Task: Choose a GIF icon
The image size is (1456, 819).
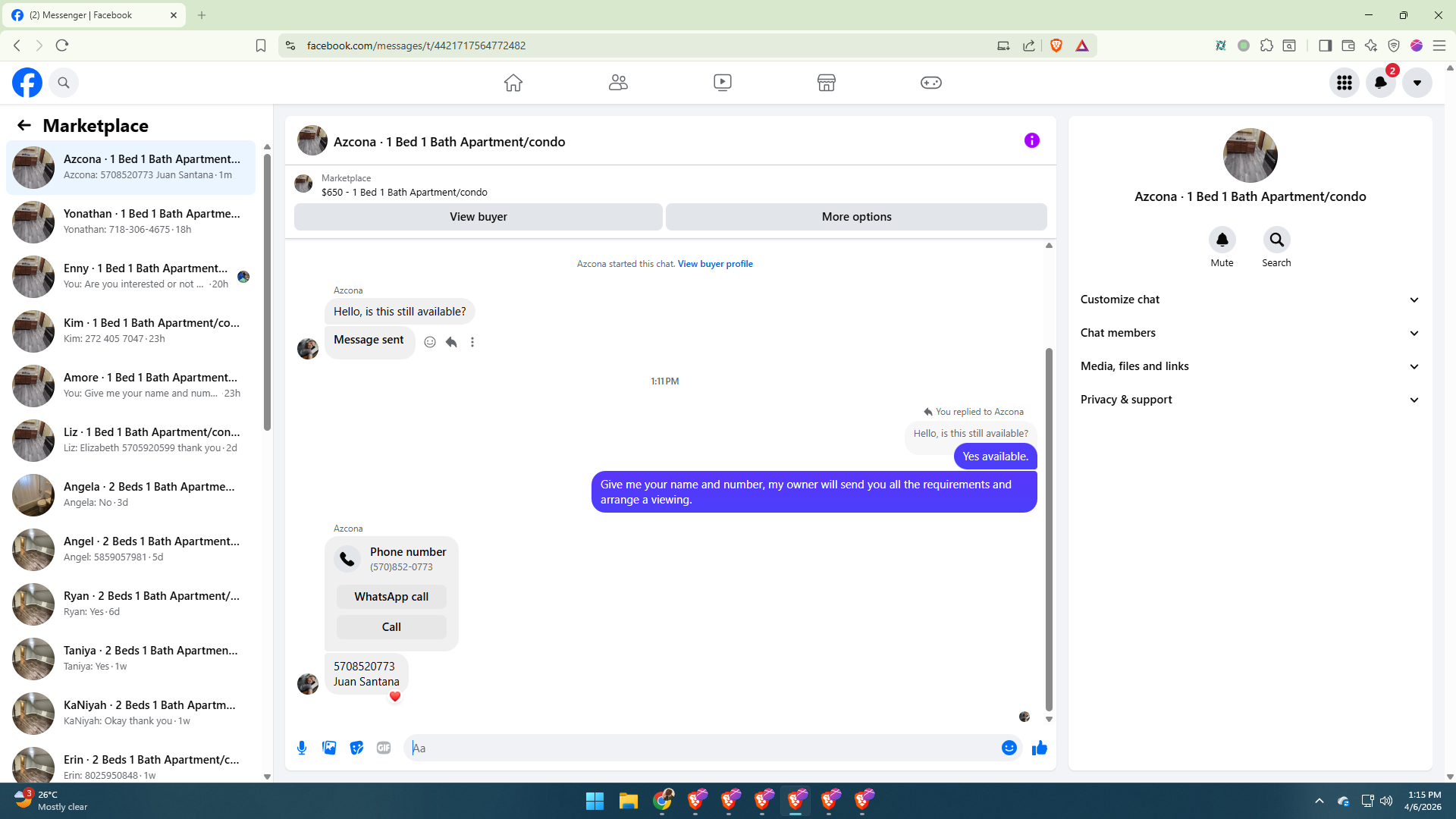Action: coord(384,748)
